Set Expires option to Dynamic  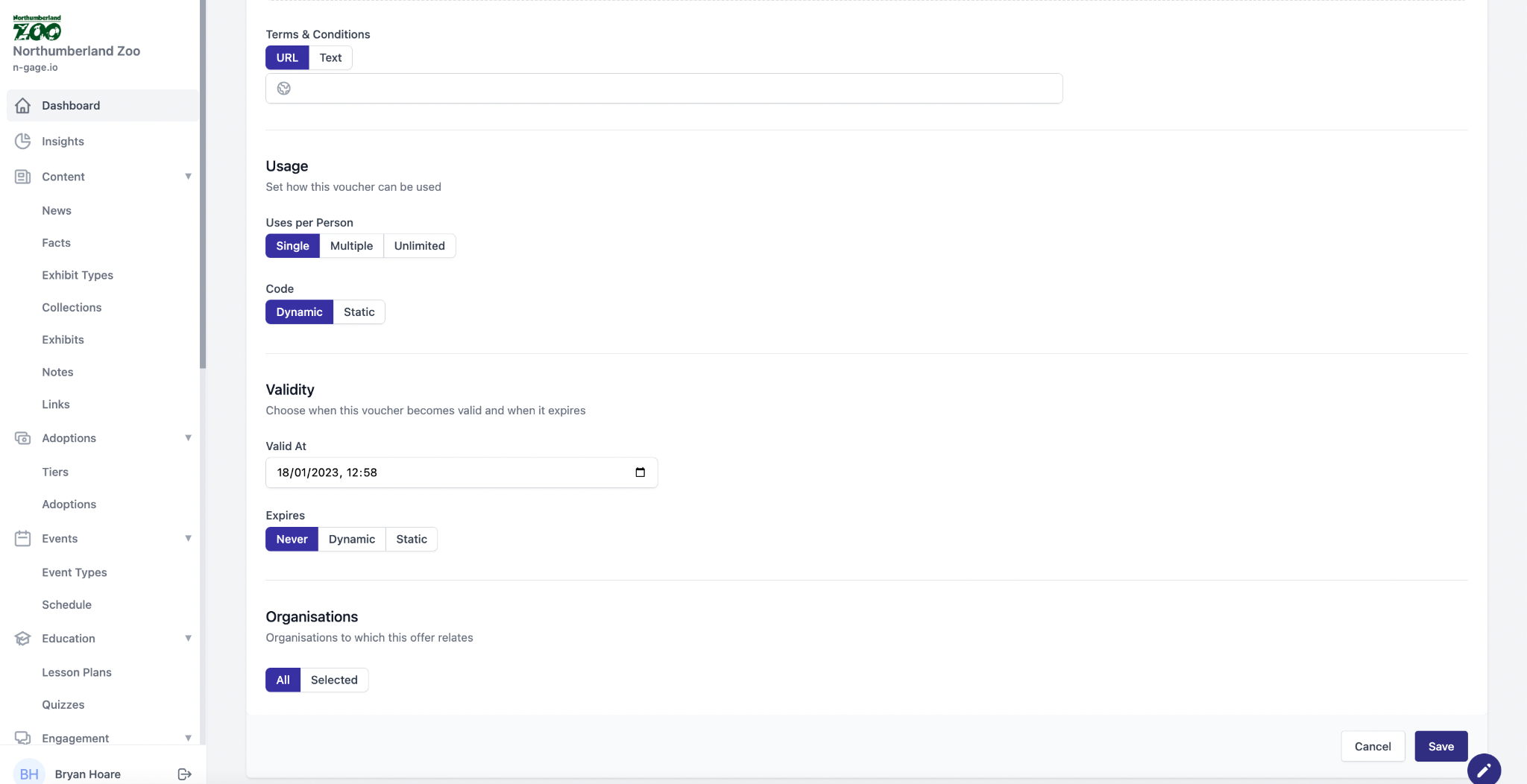351,540
